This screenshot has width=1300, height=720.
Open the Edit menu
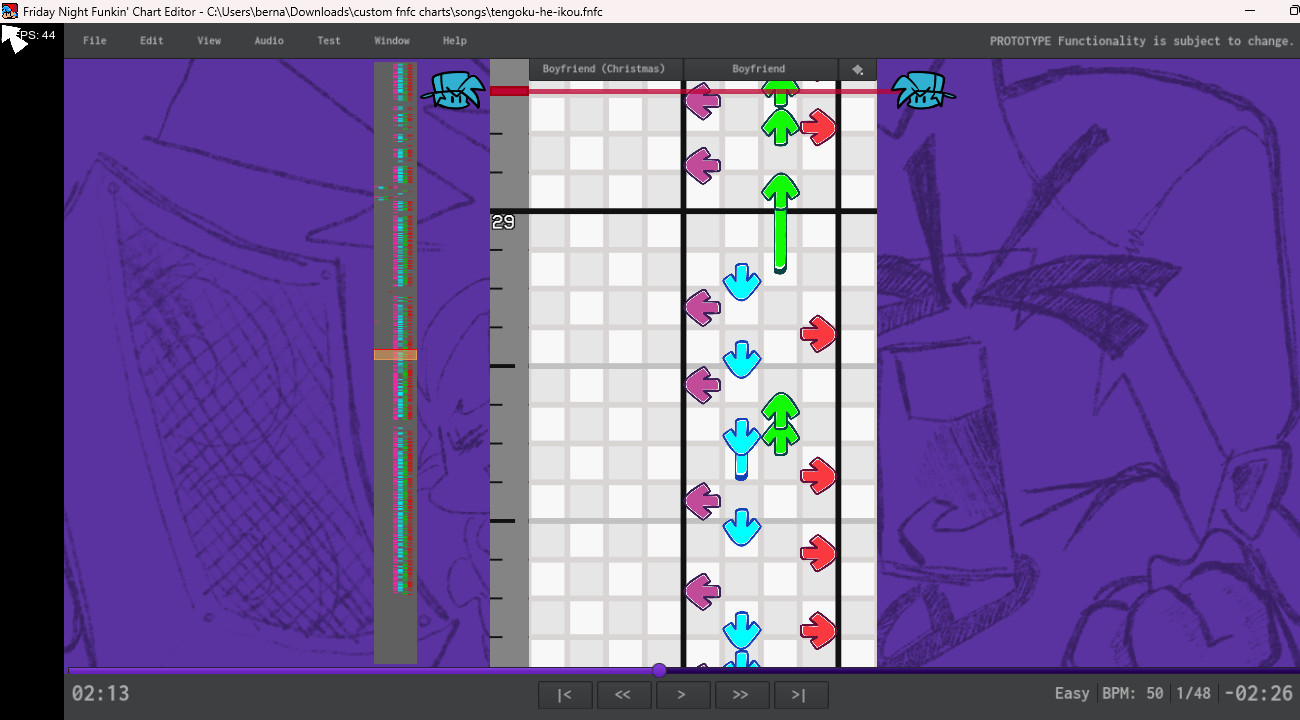pos(152,41)
